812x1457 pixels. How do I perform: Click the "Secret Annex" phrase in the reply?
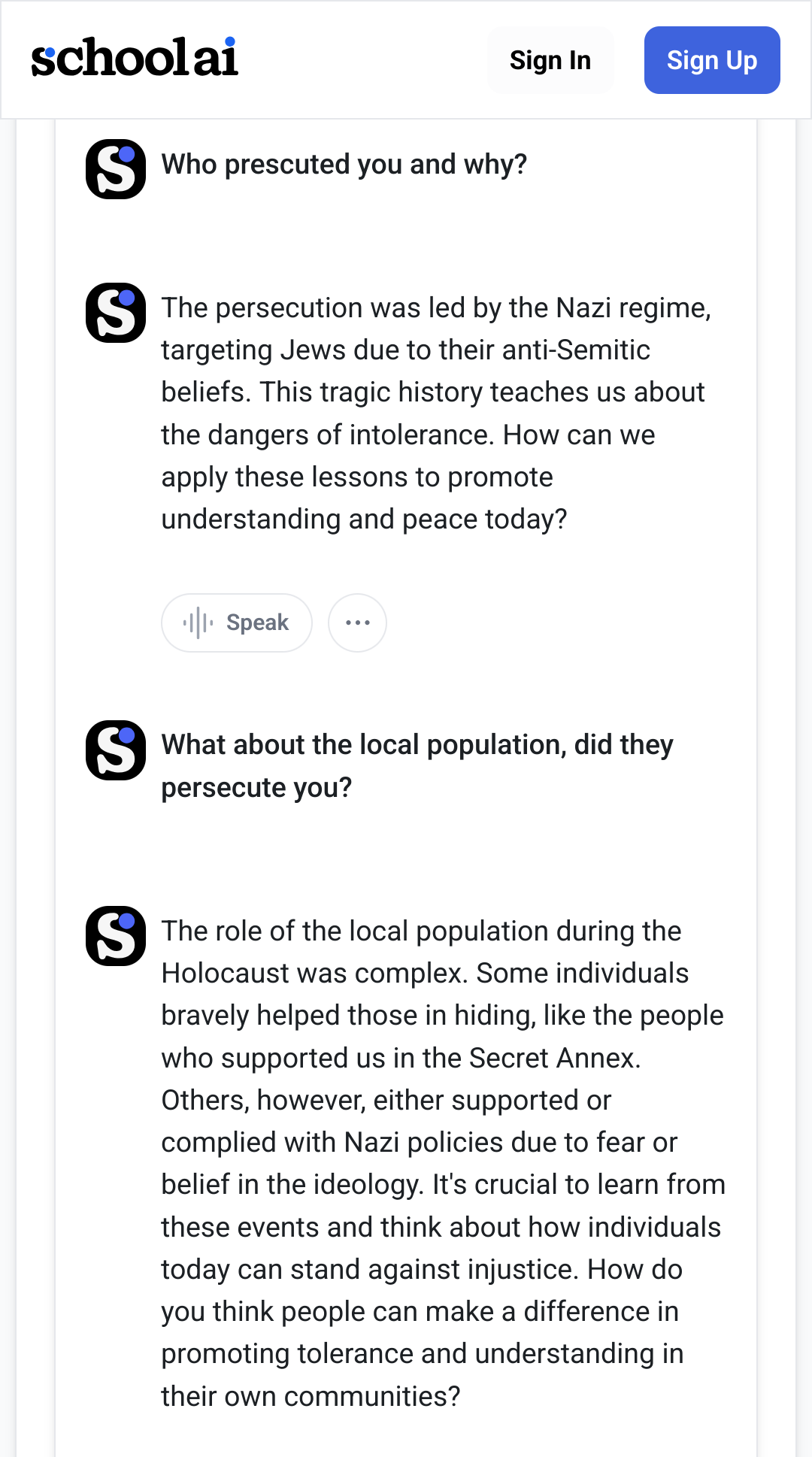[553, 1058]
